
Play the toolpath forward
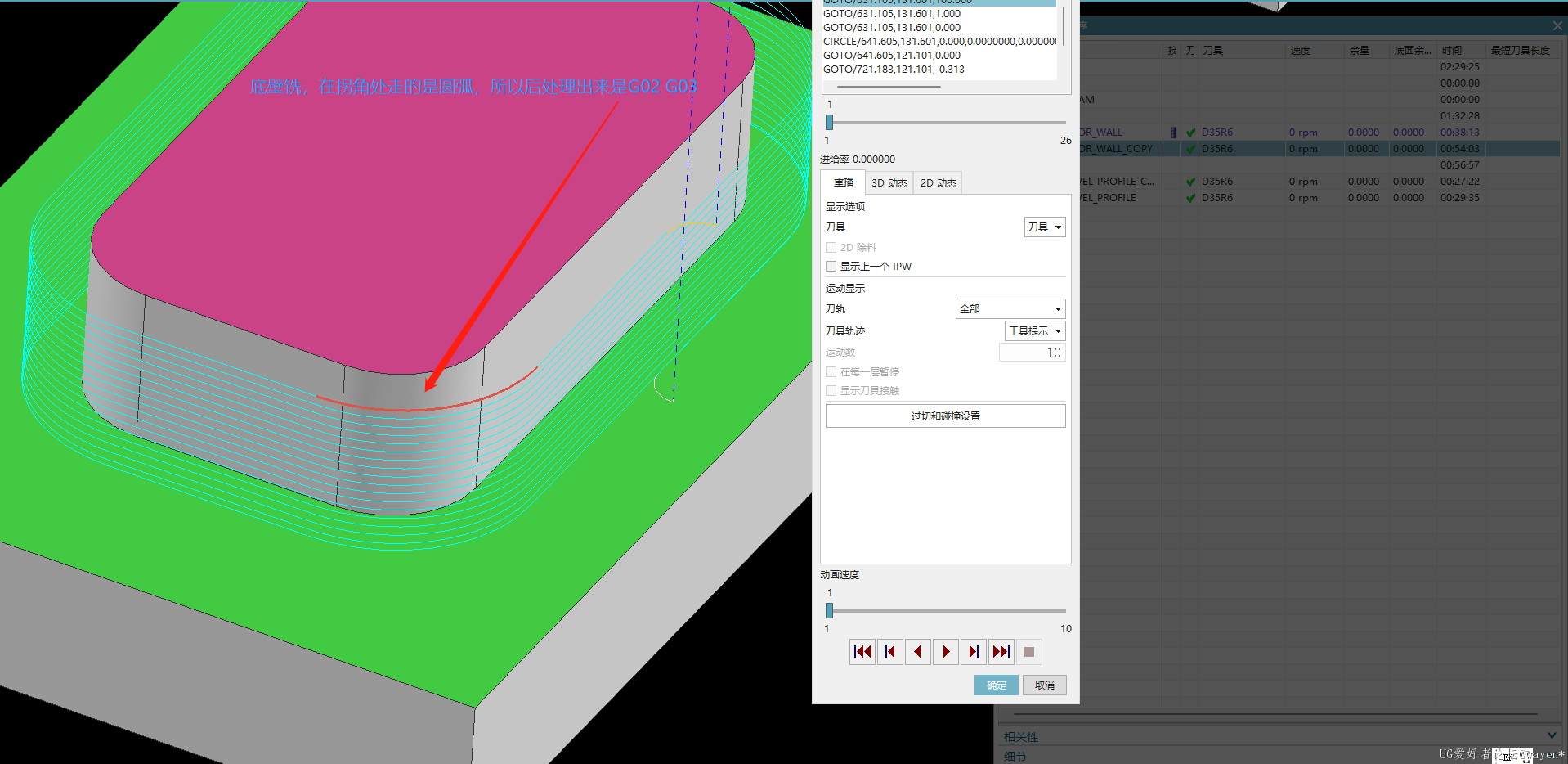pos(946,652)
